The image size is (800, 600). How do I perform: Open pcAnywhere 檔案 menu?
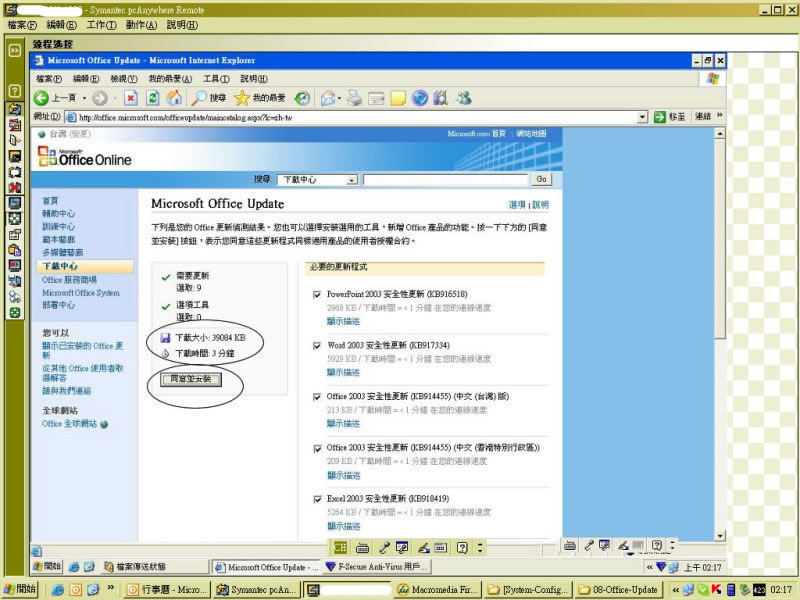click(22, 24)
